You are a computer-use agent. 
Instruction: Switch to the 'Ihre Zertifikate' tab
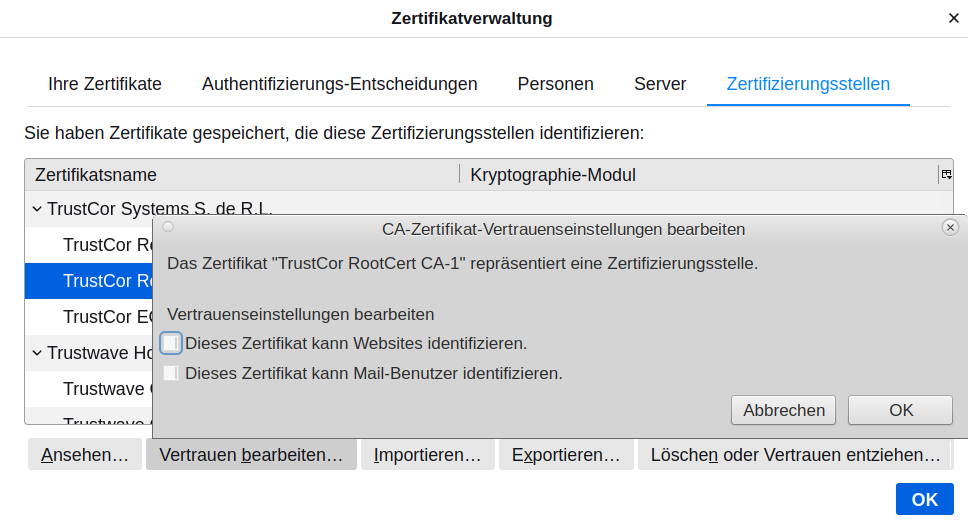pyautogui.click(x=105, y=84)
